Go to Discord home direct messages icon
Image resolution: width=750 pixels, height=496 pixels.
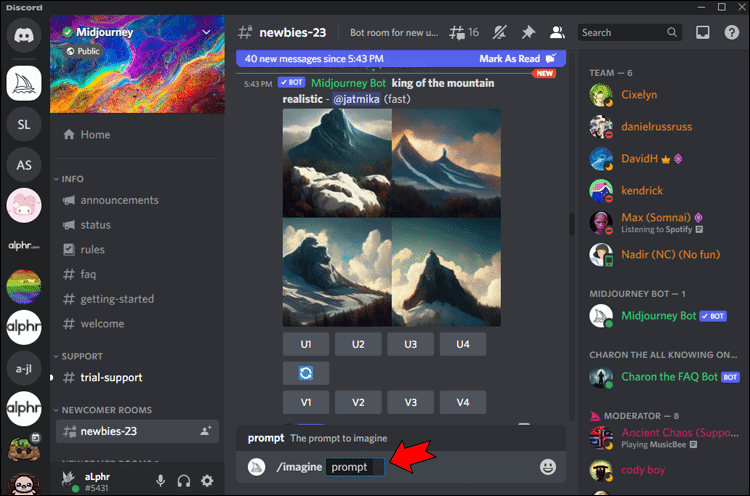click(23, 35)
